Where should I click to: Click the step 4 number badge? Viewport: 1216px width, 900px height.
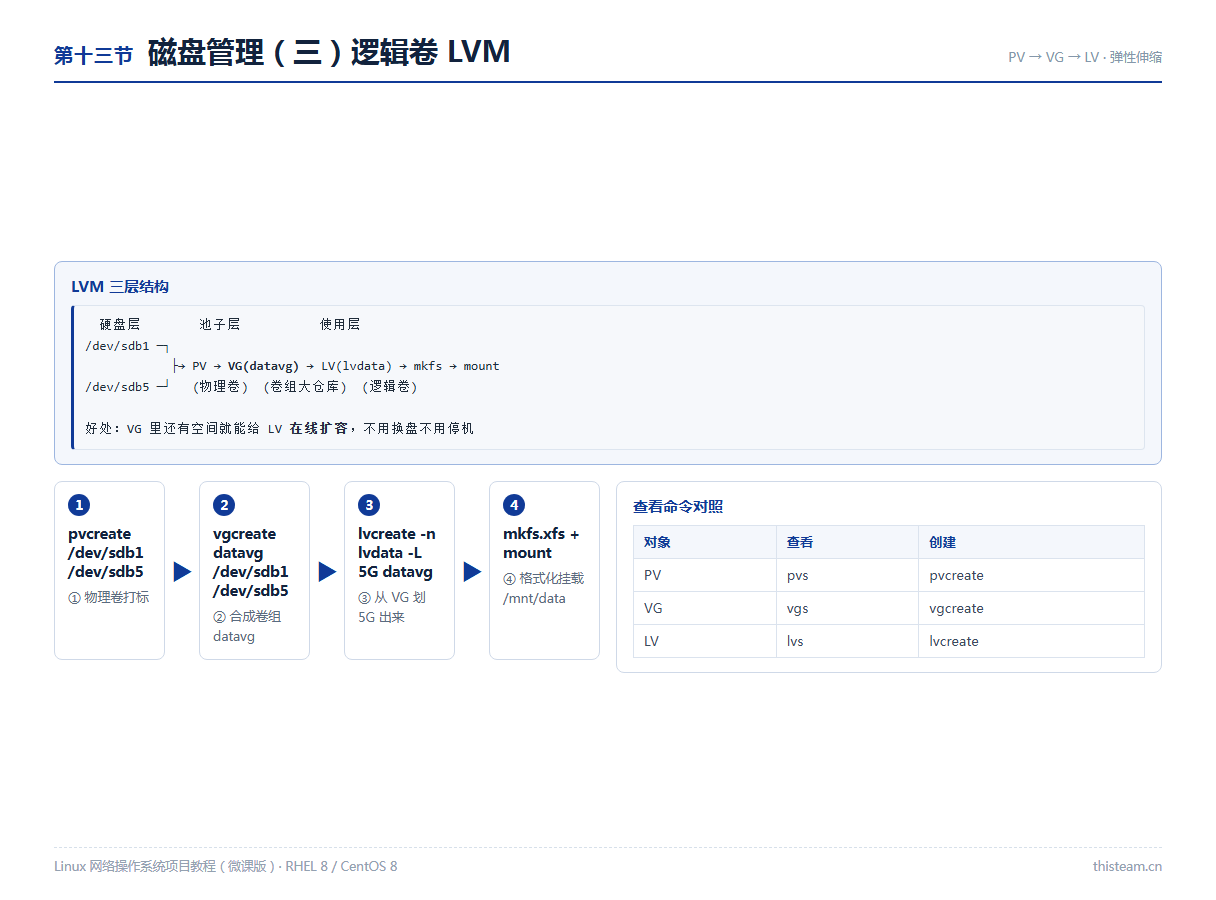pos(514,505)
